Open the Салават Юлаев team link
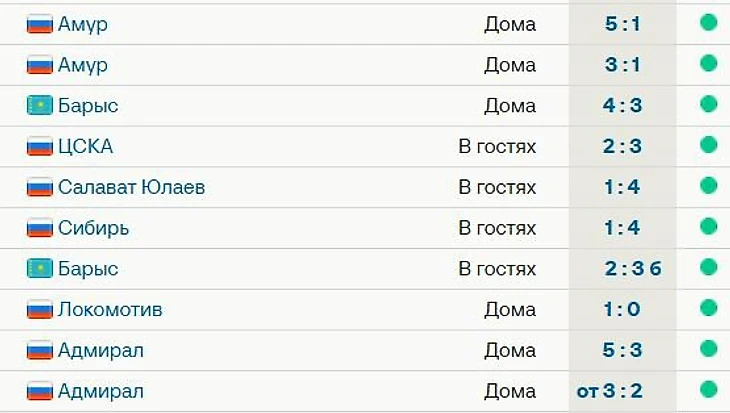 pyautogui.click(x=131, y=187)
